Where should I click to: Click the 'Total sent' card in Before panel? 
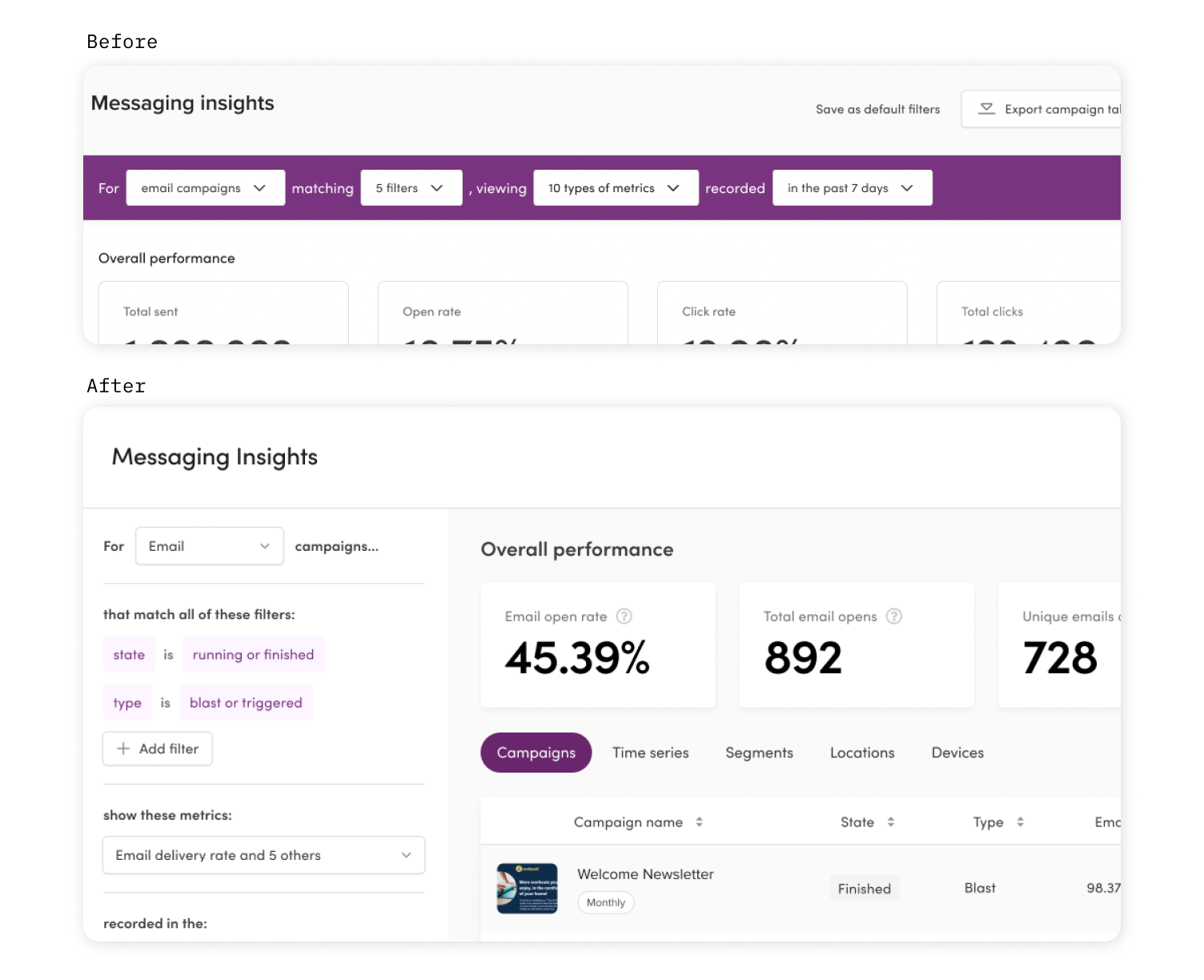[x=223, y=313]
